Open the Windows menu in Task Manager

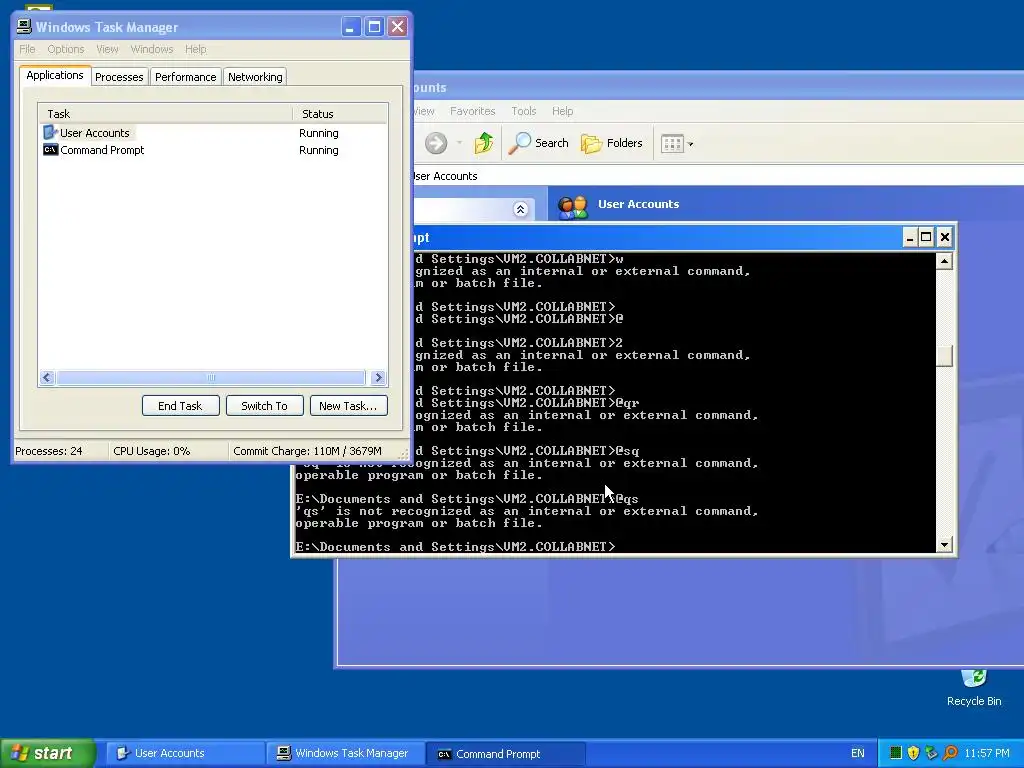pos(152,49)
